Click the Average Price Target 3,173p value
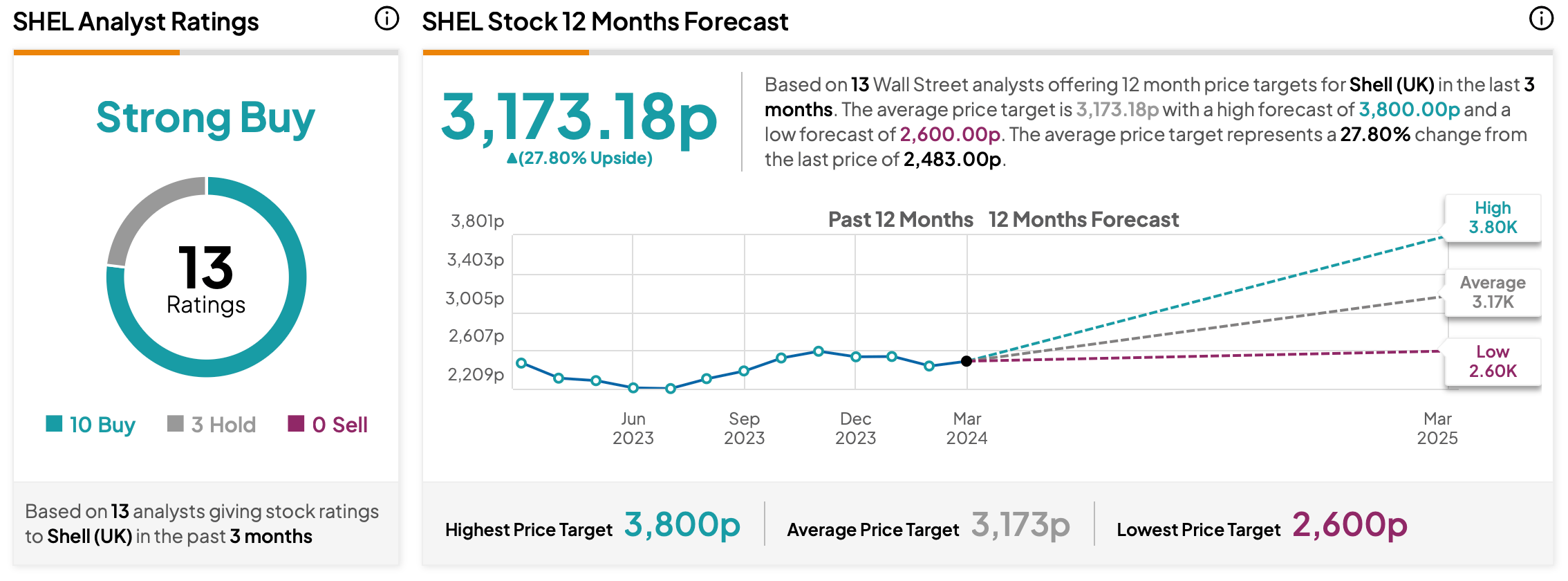The image size is (1568, 581). click(x=1020, y=524)
